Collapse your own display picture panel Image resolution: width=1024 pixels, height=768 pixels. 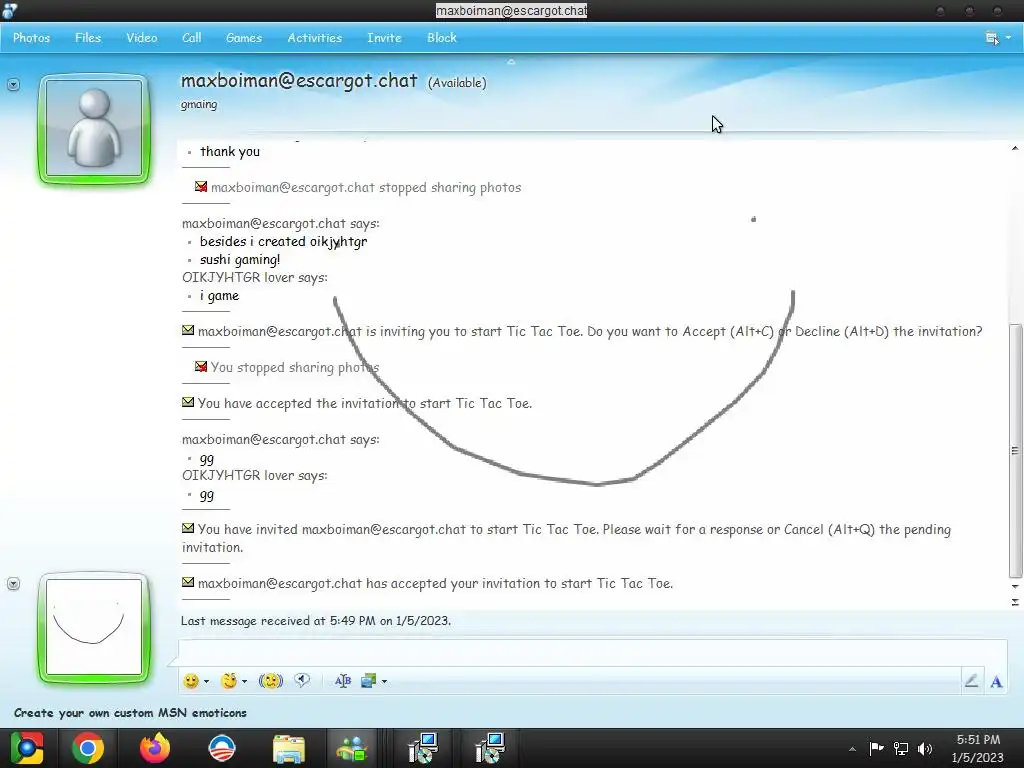[13, 584]
